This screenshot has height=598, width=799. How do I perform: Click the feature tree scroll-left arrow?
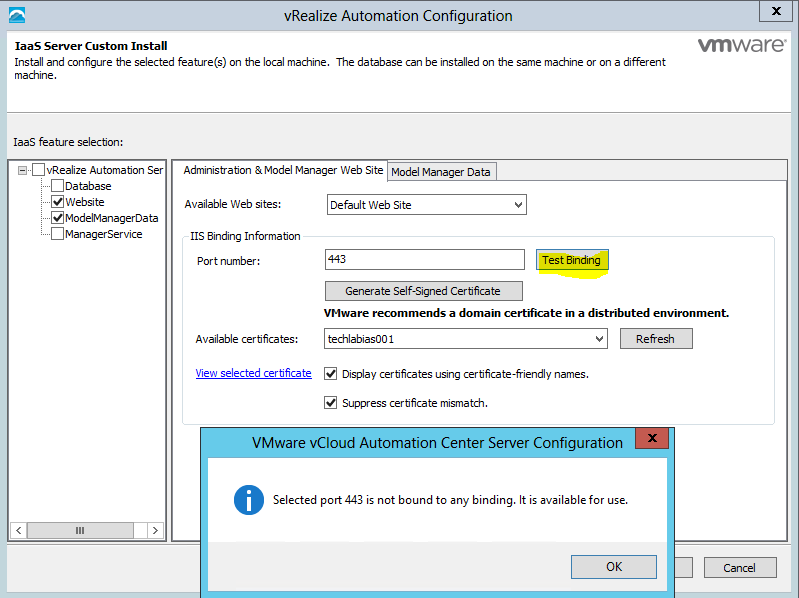point(19,530)
